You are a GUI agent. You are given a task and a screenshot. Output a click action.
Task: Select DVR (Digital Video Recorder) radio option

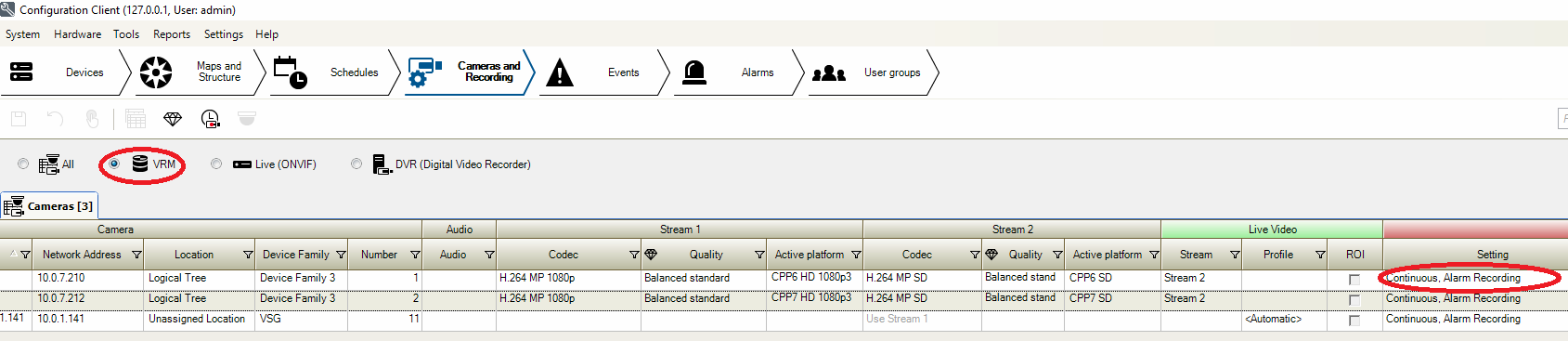[356, 164]
